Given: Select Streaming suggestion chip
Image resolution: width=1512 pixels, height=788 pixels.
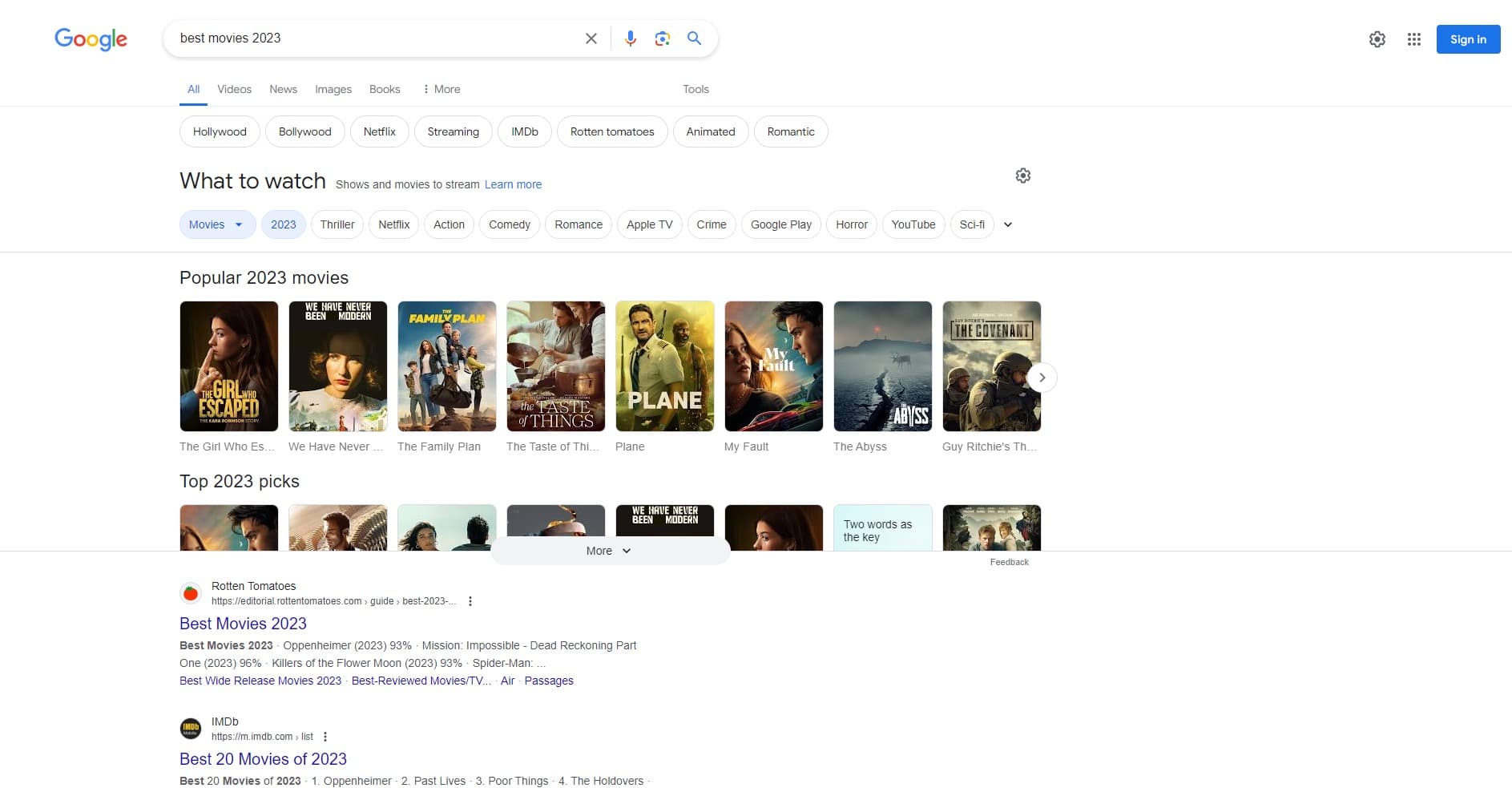Looking at the screenshot, I should pyautogui.click(x=453, y=131).
